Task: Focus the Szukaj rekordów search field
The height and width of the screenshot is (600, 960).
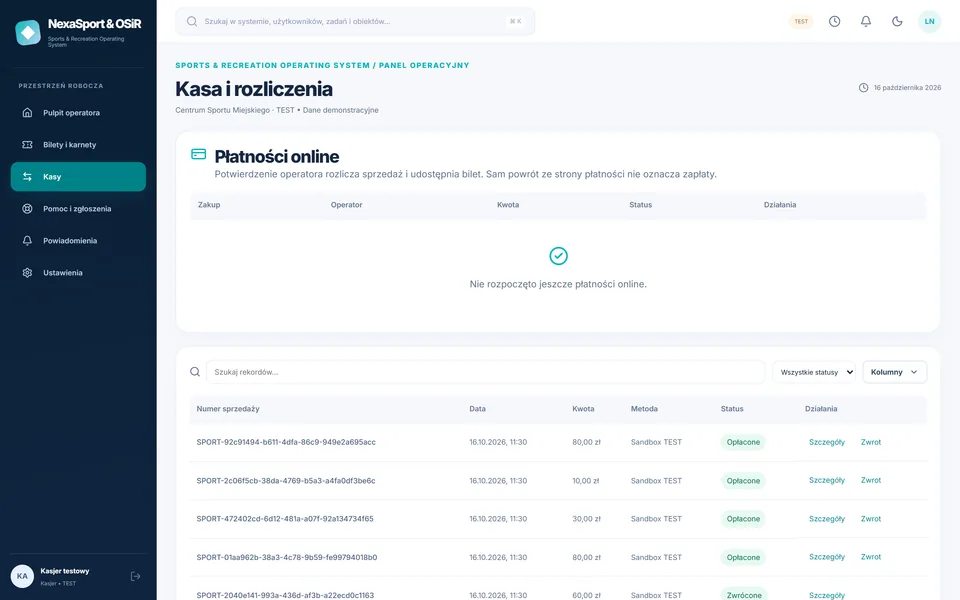Action: (x=486, y=372)
